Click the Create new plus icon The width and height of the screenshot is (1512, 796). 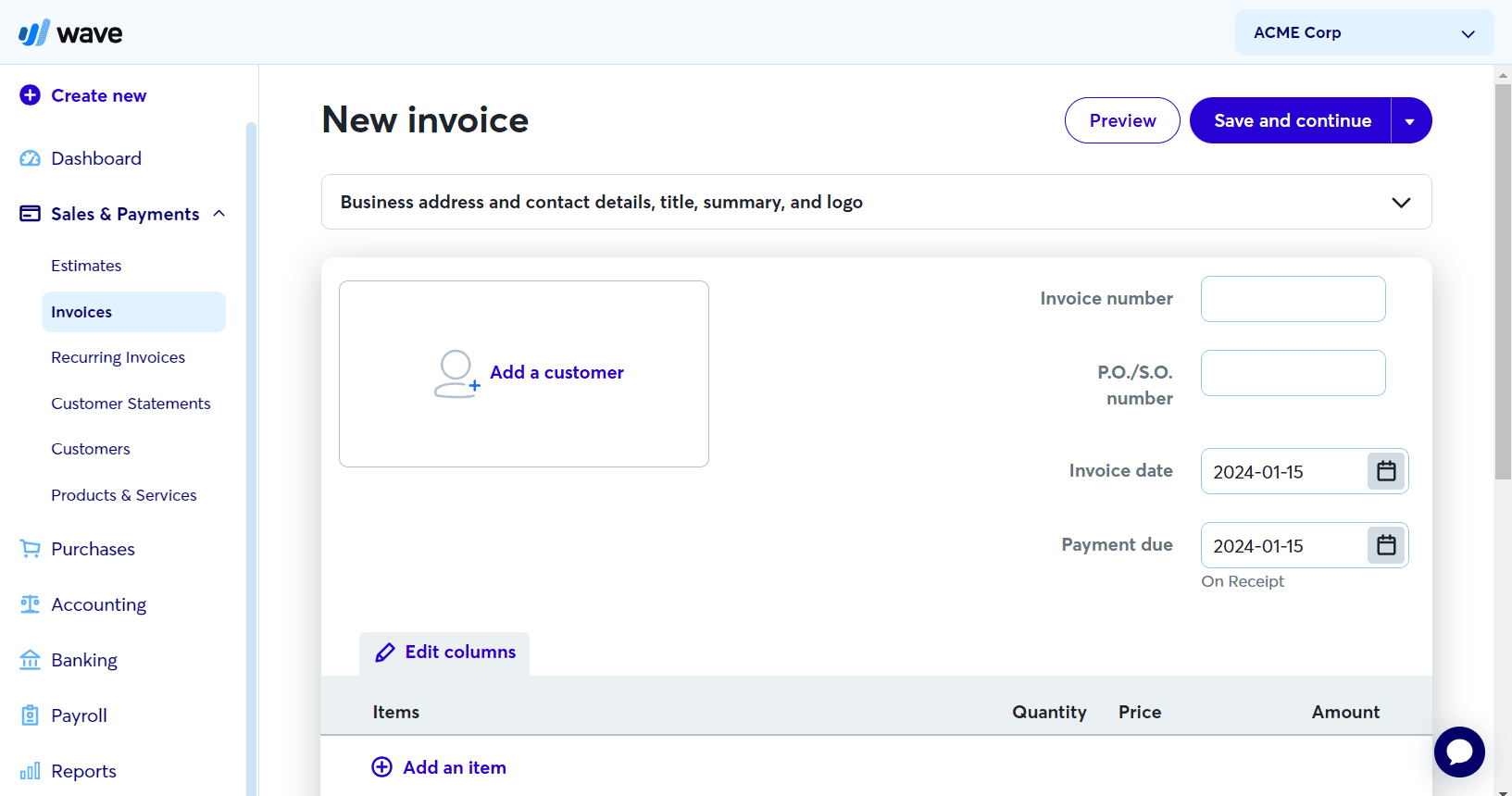31,95
